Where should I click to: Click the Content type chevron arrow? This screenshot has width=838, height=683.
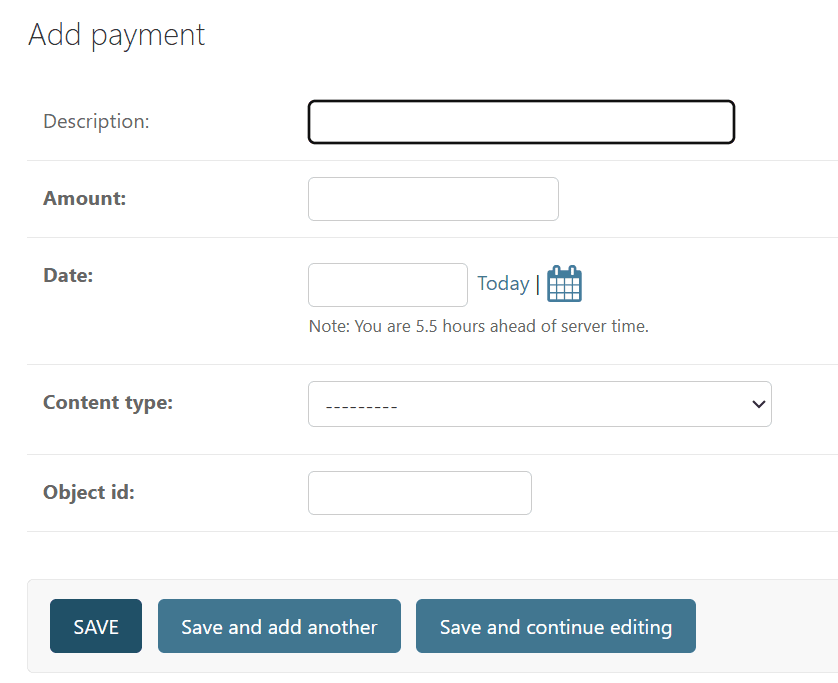[x=759, y=404]
